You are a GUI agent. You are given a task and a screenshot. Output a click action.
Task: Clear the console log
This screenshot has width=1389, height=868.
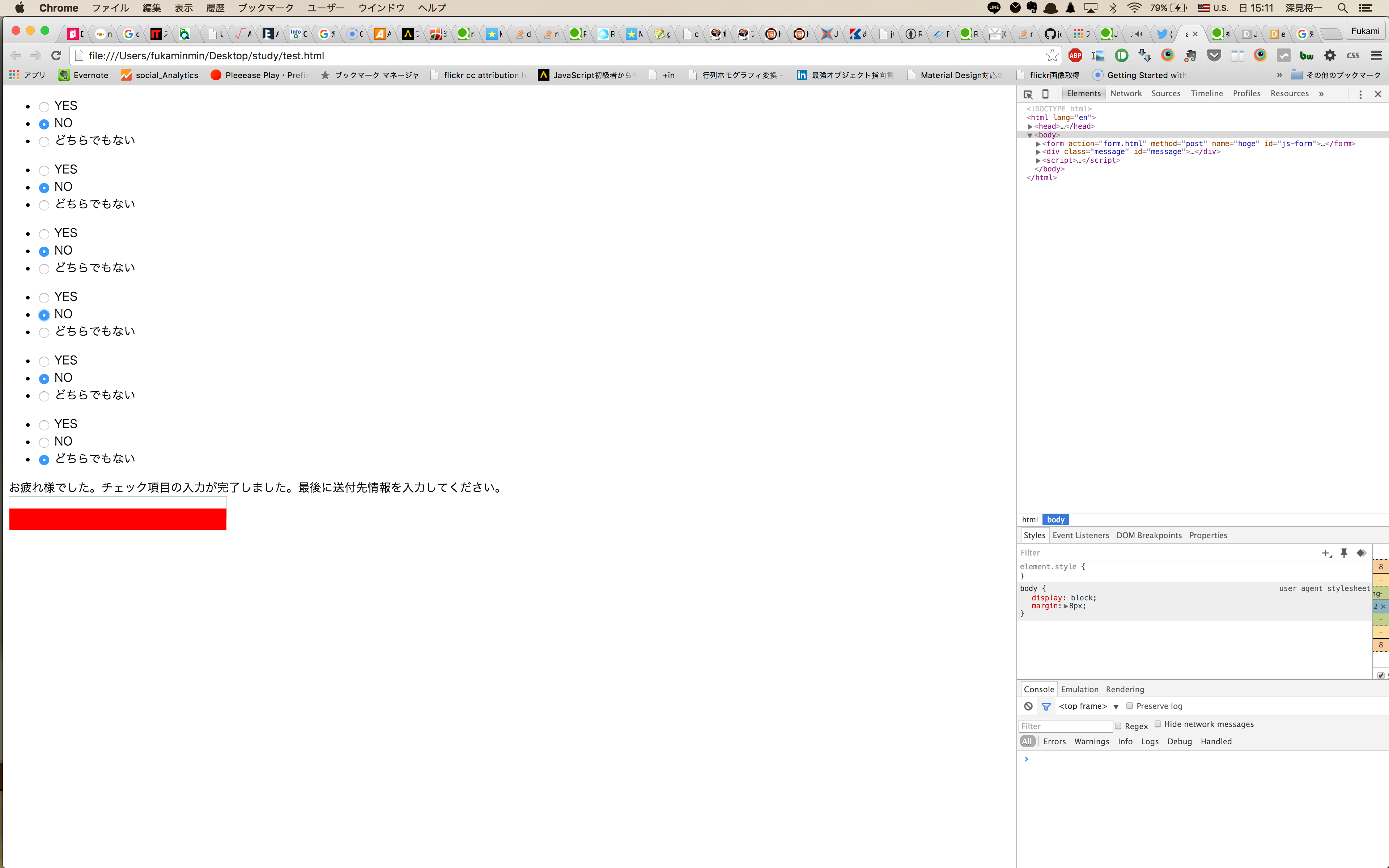1028,706
